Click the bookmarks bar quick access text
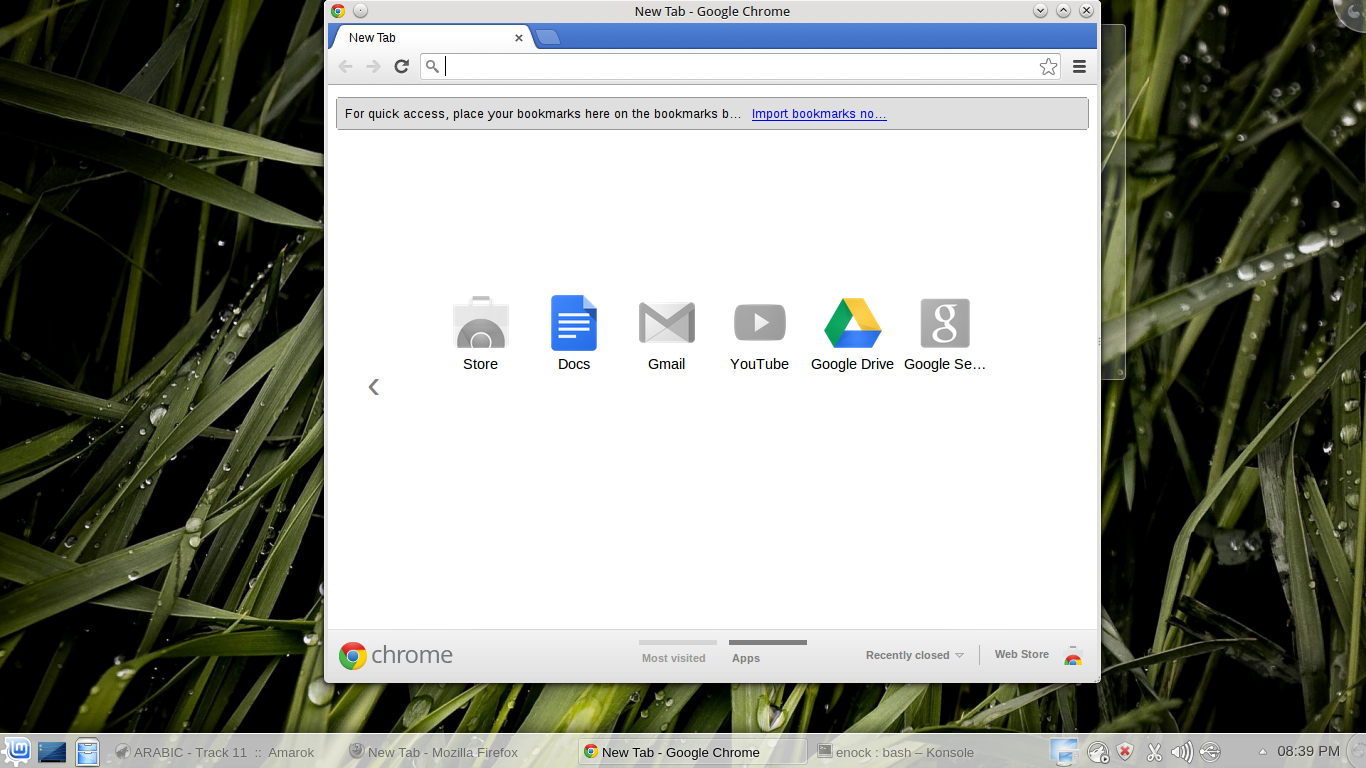This screenshot has width=1366, height=768. [543, 114]
